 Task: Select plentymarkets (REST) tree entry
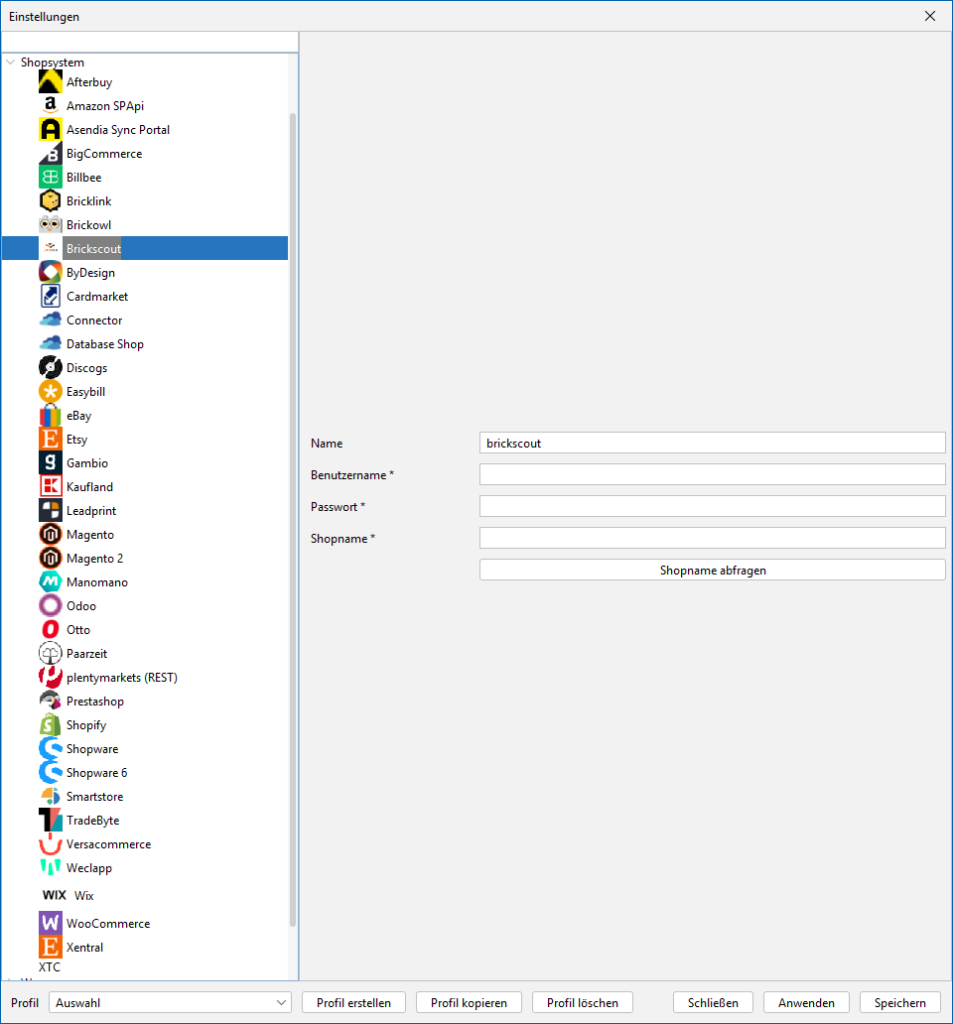[121, 677]
